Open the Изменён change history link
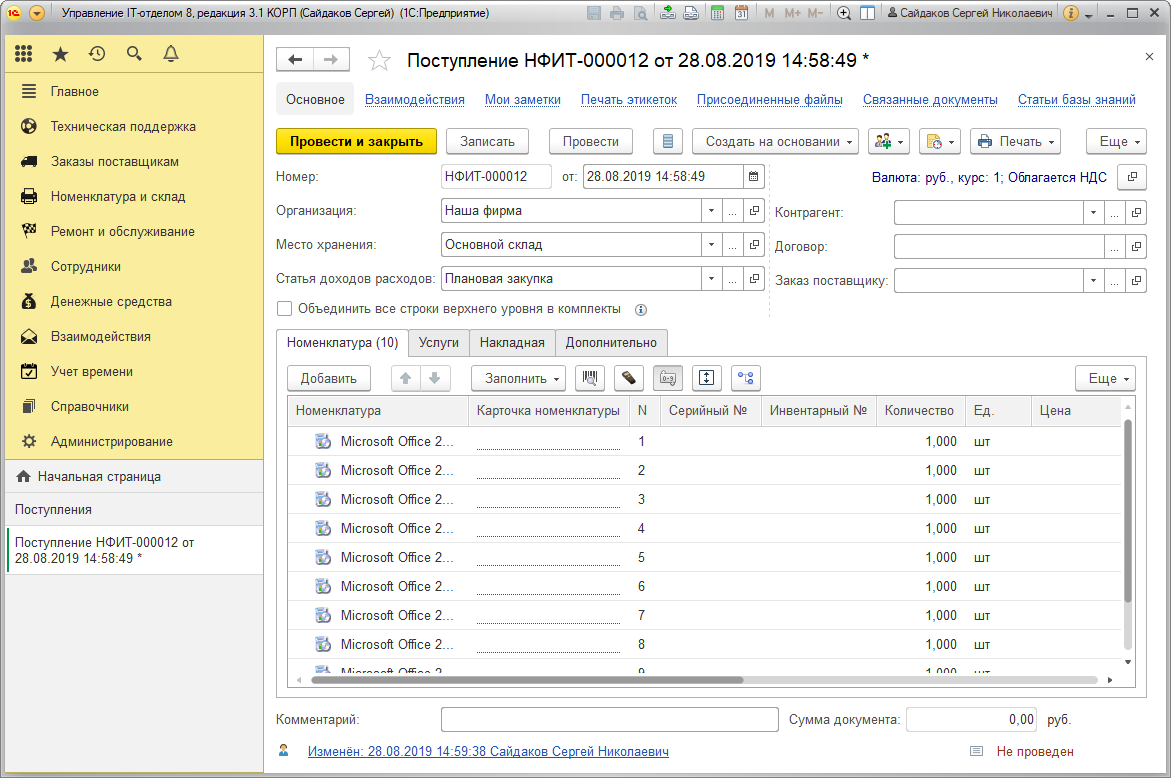The height and width of the screenshot is (778, 1171). 488,752
